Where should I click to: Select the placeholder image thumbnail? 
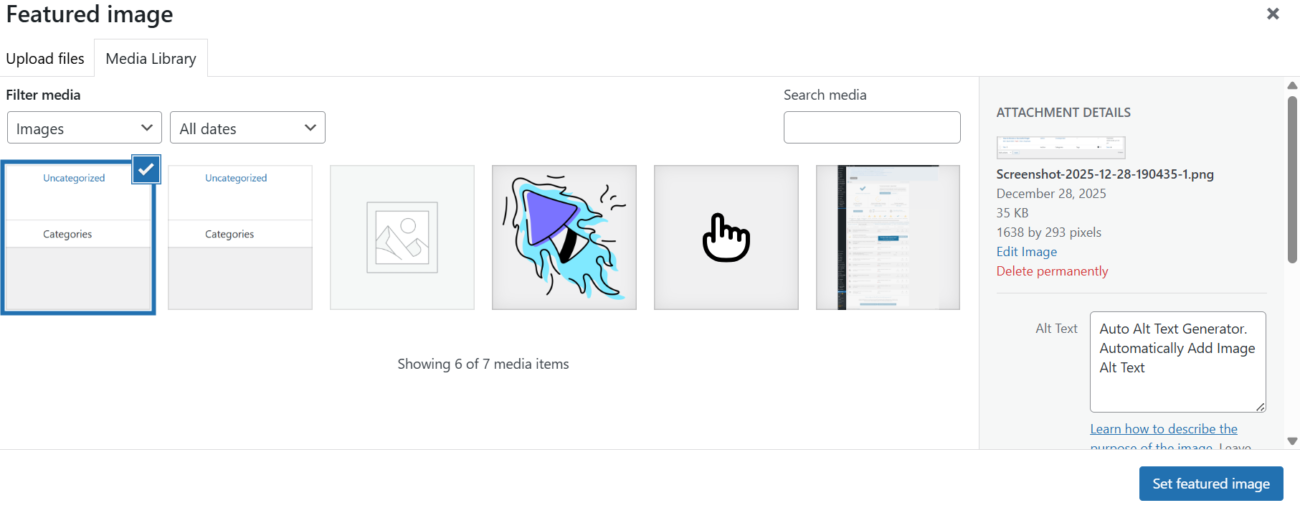point(402,237)
